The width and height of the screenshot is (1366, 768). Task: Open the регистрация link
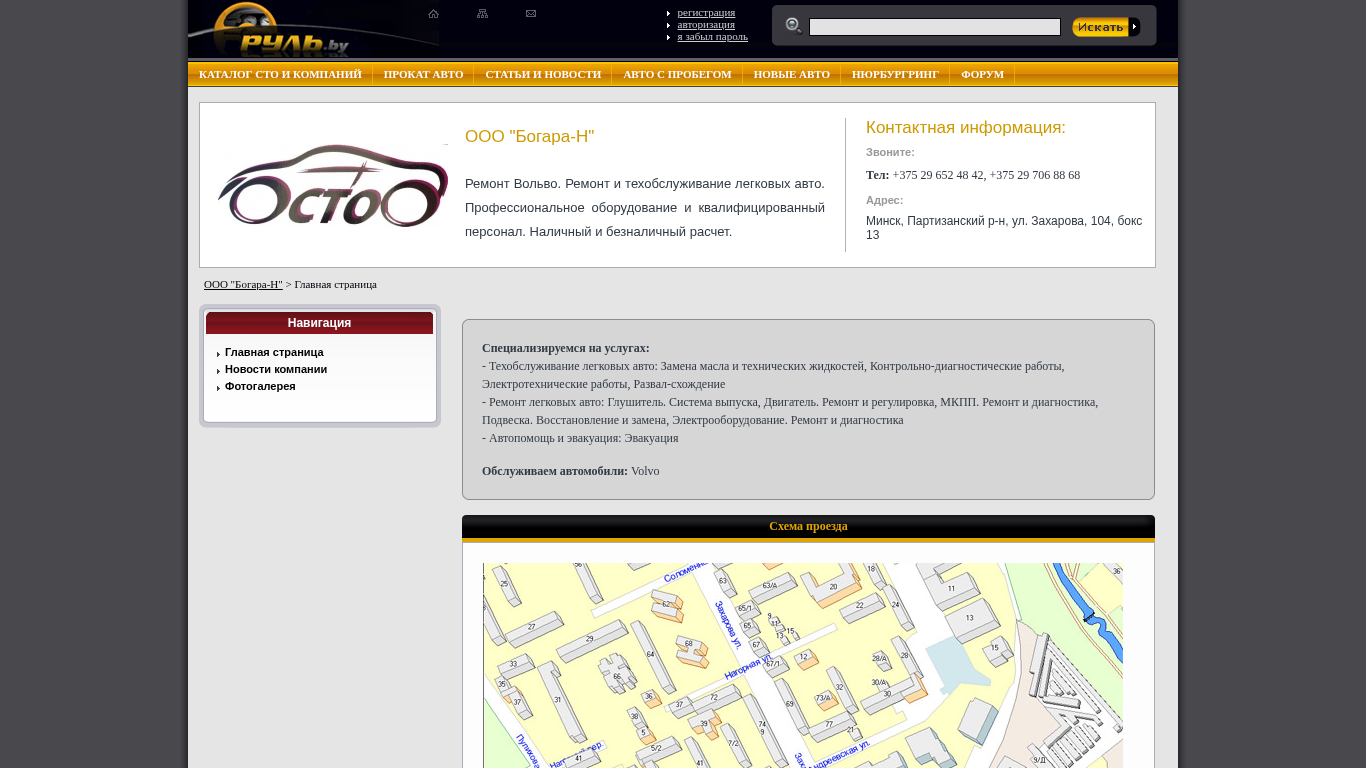coord(706,12)
